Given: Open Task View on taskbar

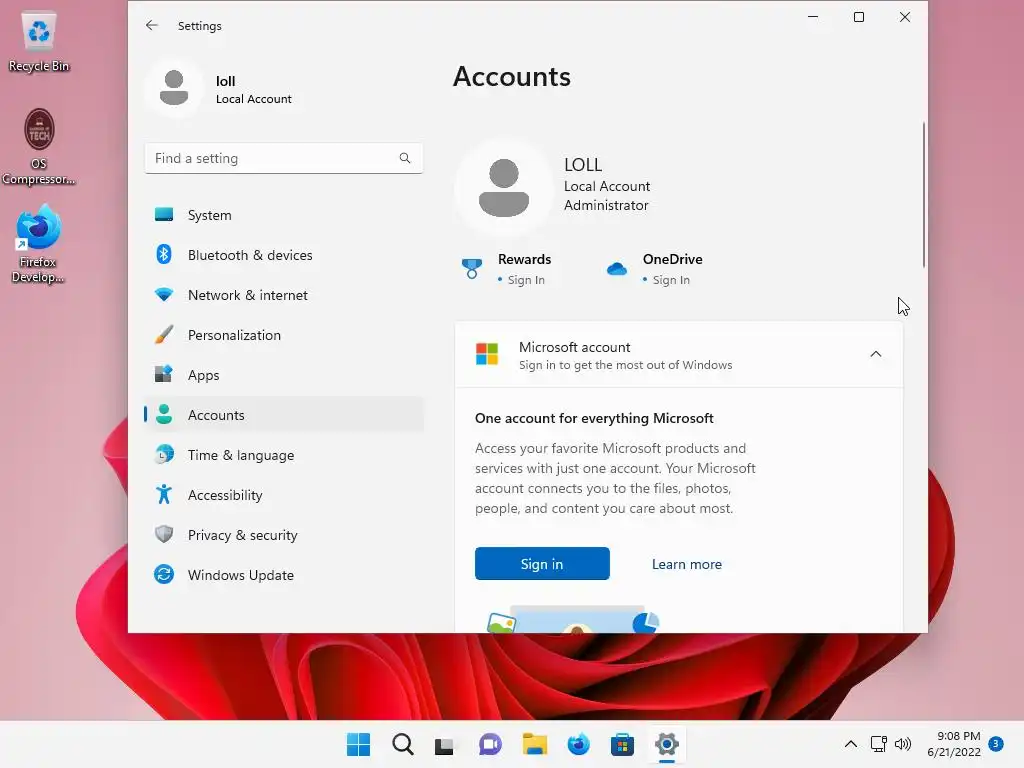Looking at the screenshot, I should point(444,744).
